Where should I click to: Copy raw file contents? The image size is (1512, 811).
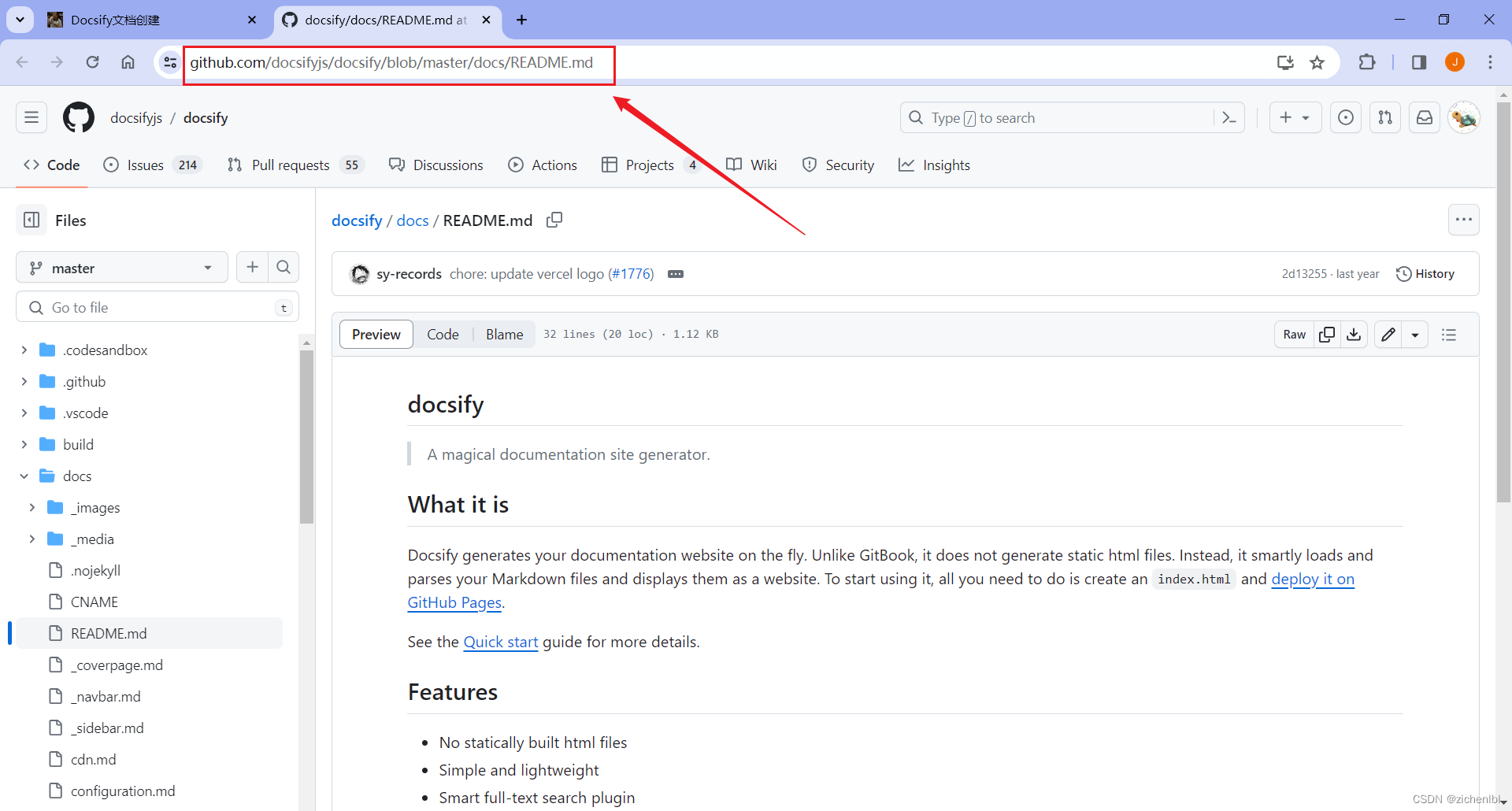click(x=1327, y=335)
